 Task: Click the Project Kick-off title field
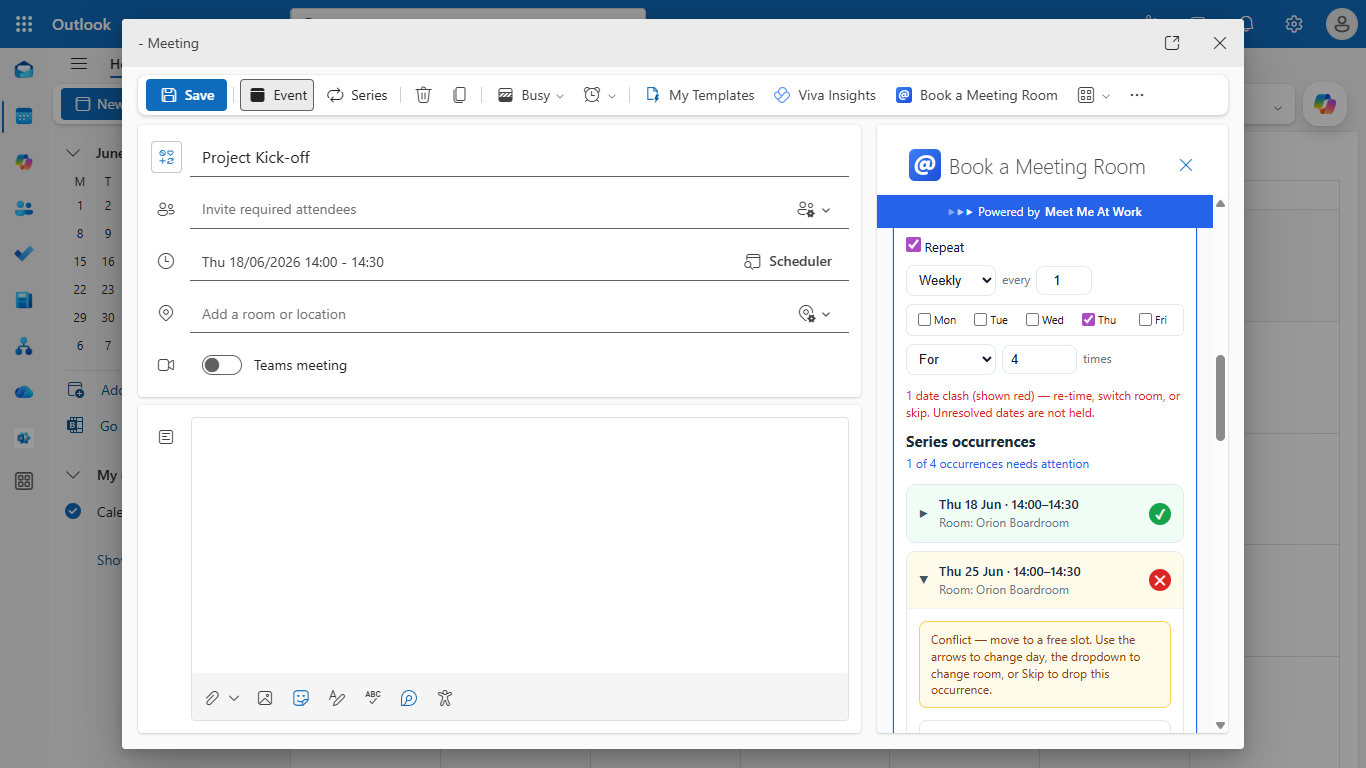(519, 157)
